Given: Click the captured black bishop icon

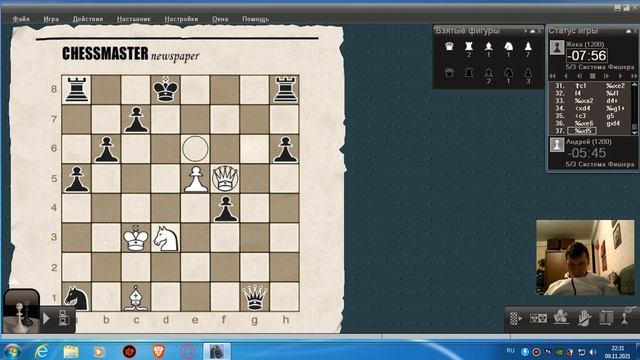Looking at the screenshot, I should [x=489, y=73].
